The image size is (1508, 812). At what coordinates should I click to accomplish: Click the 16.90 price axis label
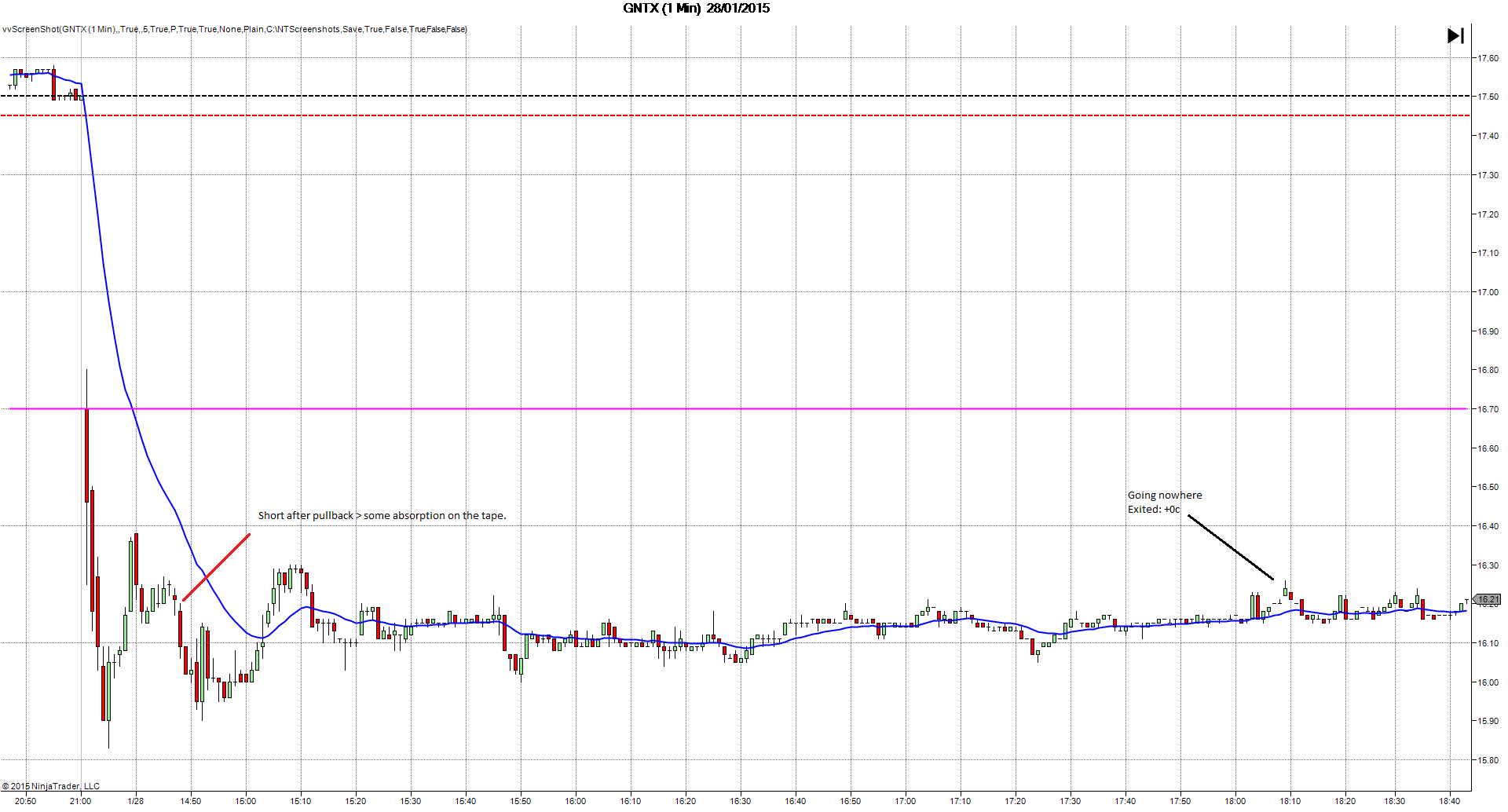pos(1488,331)
